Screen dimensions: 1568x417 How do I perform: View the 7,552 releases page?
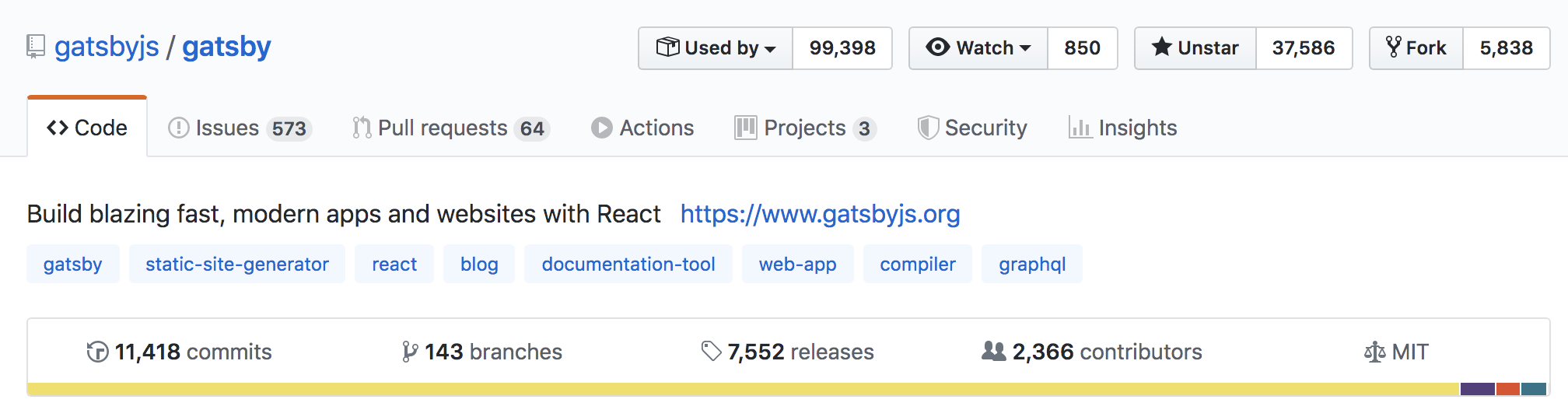(x=787, y=352)
